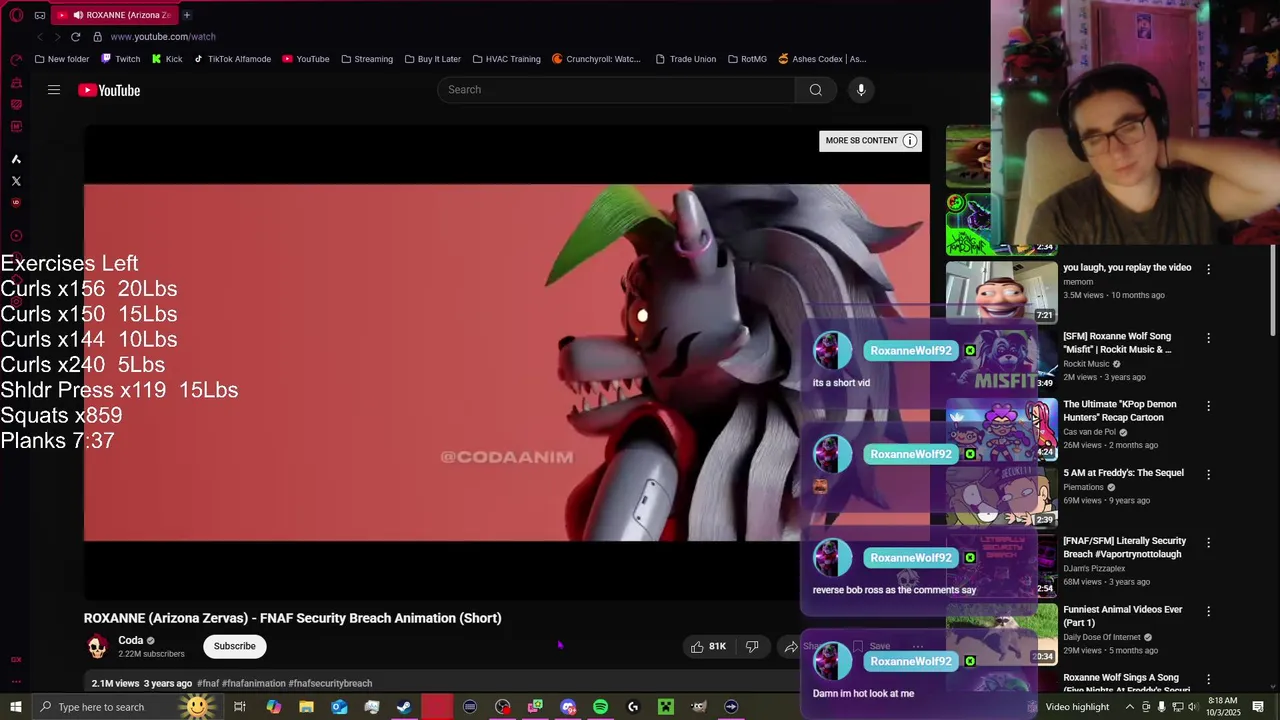Open the Buy It Later bookmark folder
Viewport: 1280px width, 720px height.
433,59
